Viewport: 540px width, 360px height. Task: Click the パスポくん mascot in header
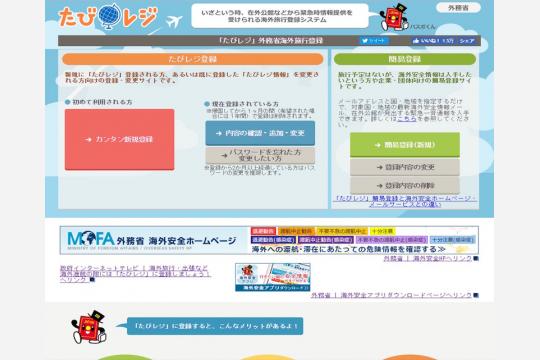point(394,17)
